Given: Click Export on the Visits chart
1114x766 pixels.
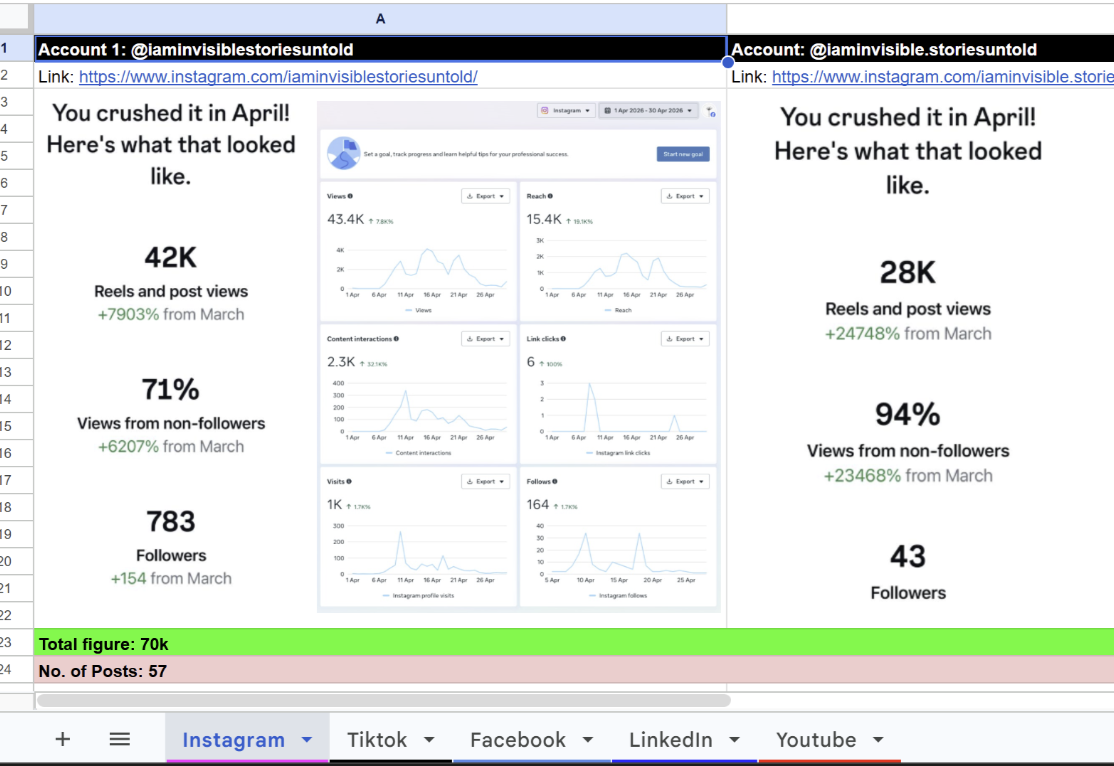Looking at the screenshot, I should pyautogui.click(x=485, y=482).
